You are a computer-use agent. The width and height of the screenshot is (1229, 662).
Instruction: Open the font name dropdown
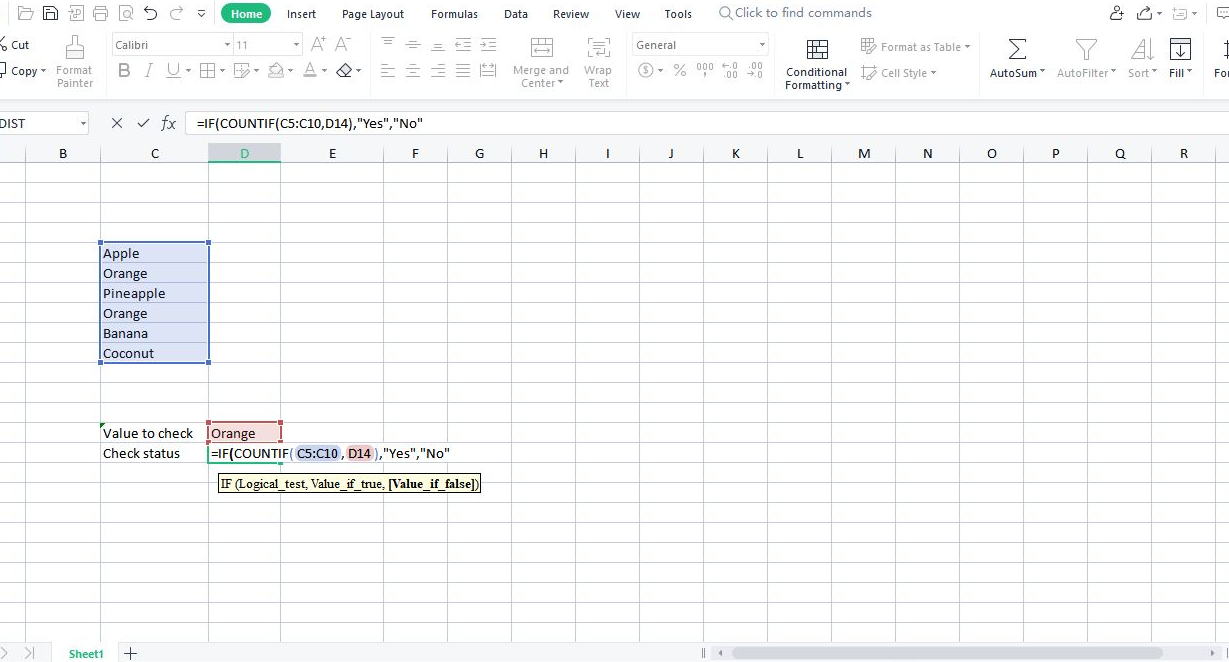pyautogui.click(x=228, y=44)
